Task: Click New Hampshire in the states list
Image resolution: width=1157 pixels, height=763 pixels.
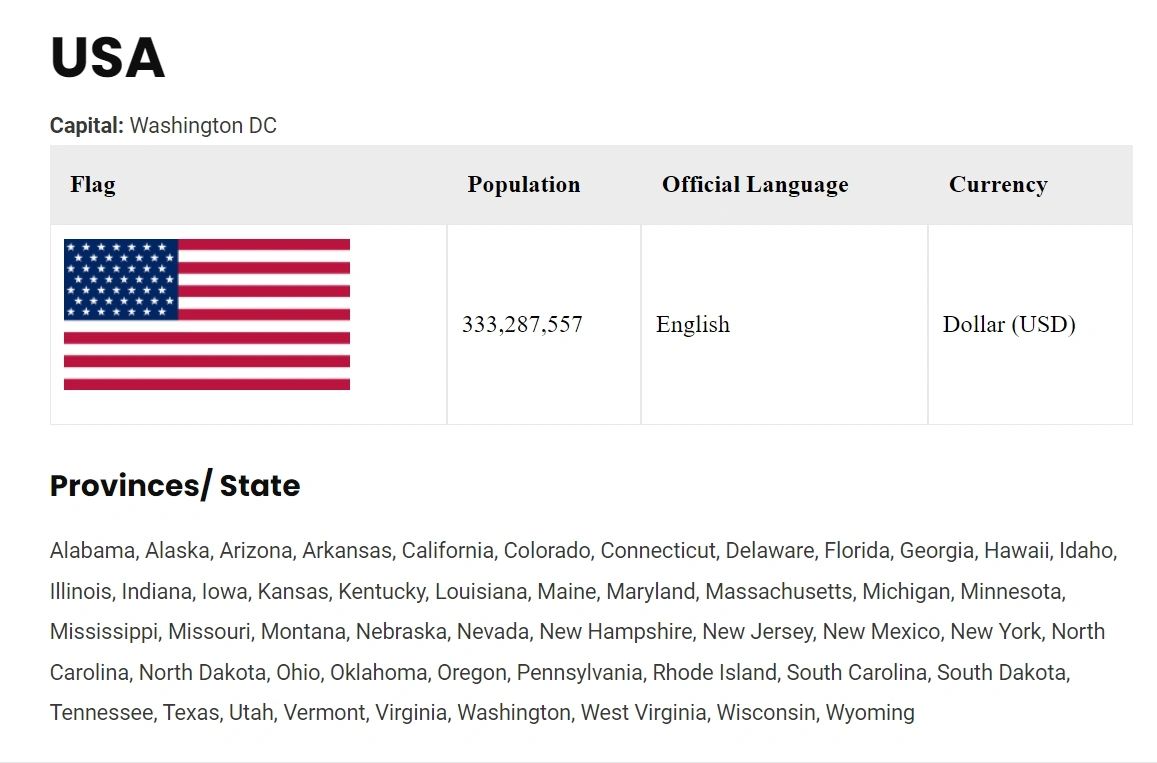Action: point(615,632)
